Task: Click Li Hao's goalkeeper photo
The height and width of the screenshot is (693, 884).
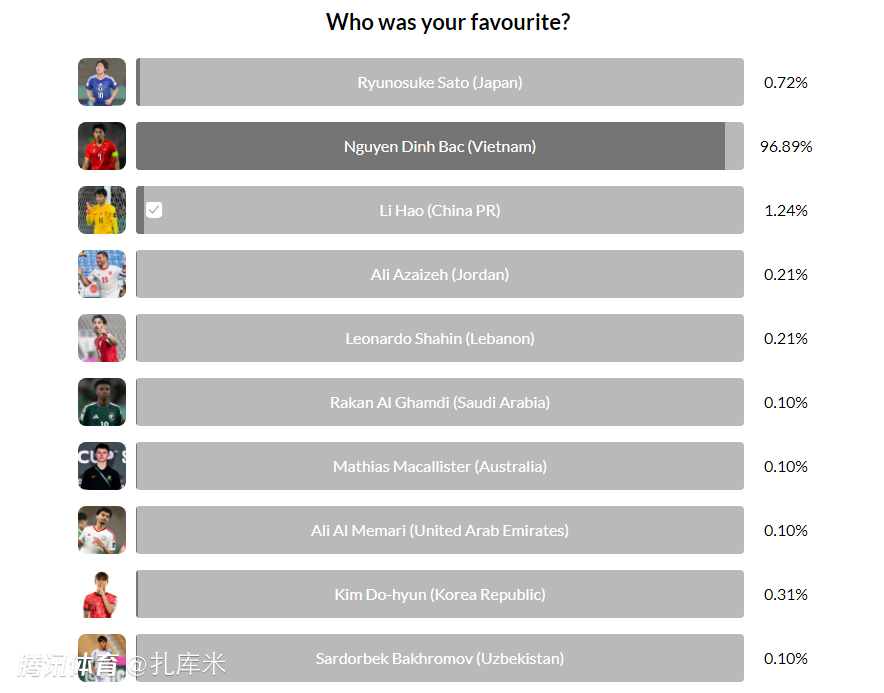Action: [x=102, y=210]
